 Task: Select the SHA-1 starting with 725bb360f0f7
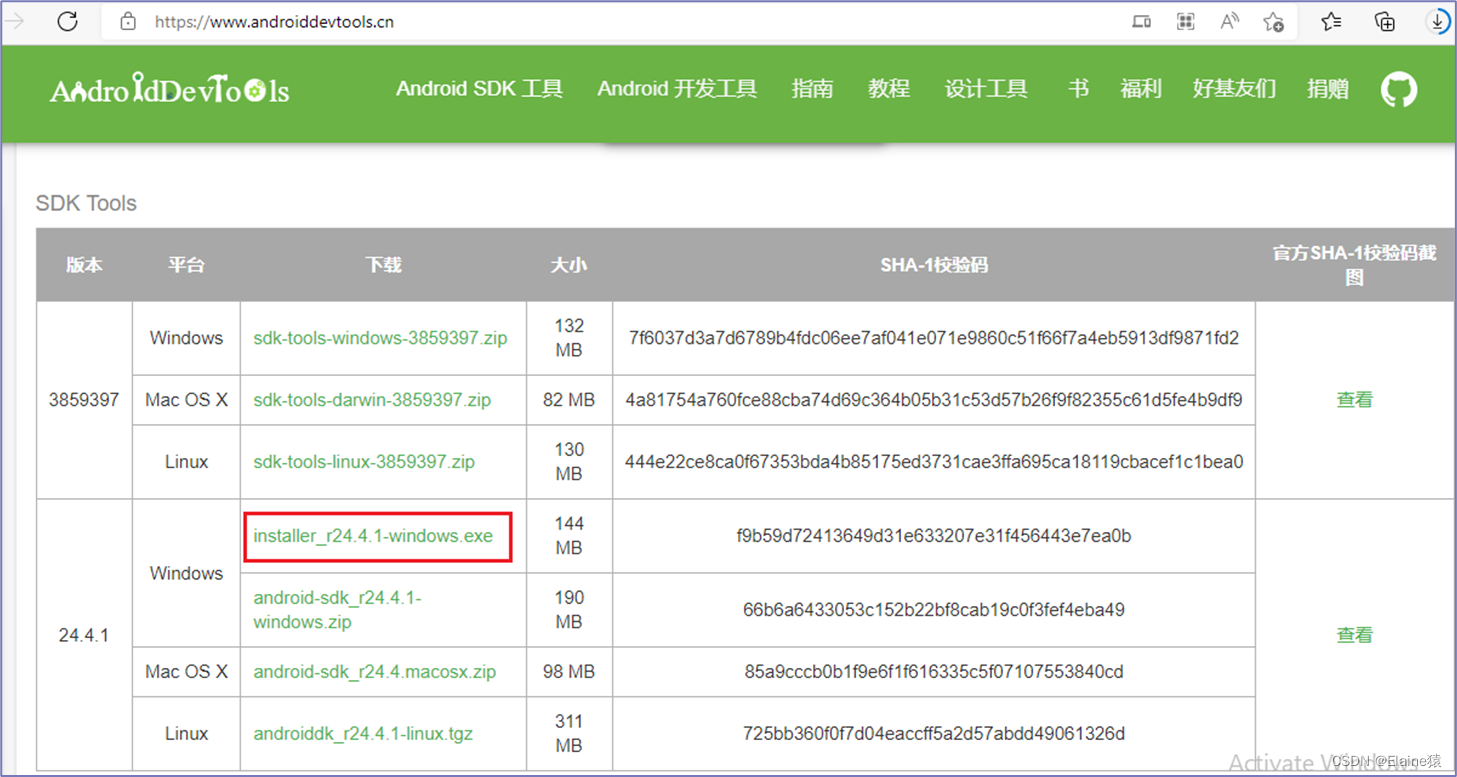[x=934, y=734]
